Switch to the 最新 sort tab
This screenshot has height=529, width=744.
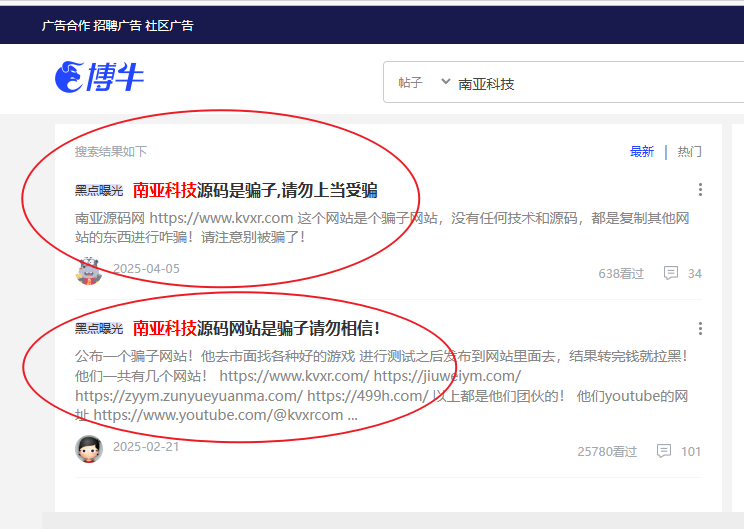click(x=642, y=152)
